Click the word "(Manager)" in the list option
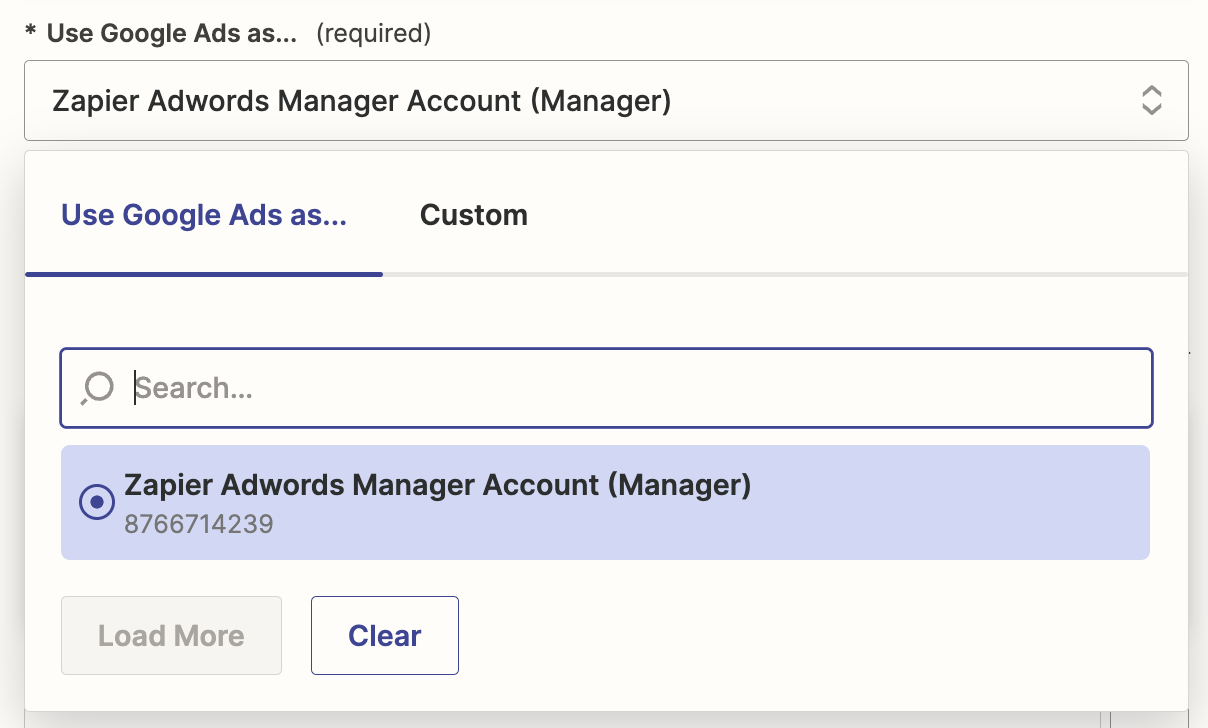 click(x=680, y=485)
